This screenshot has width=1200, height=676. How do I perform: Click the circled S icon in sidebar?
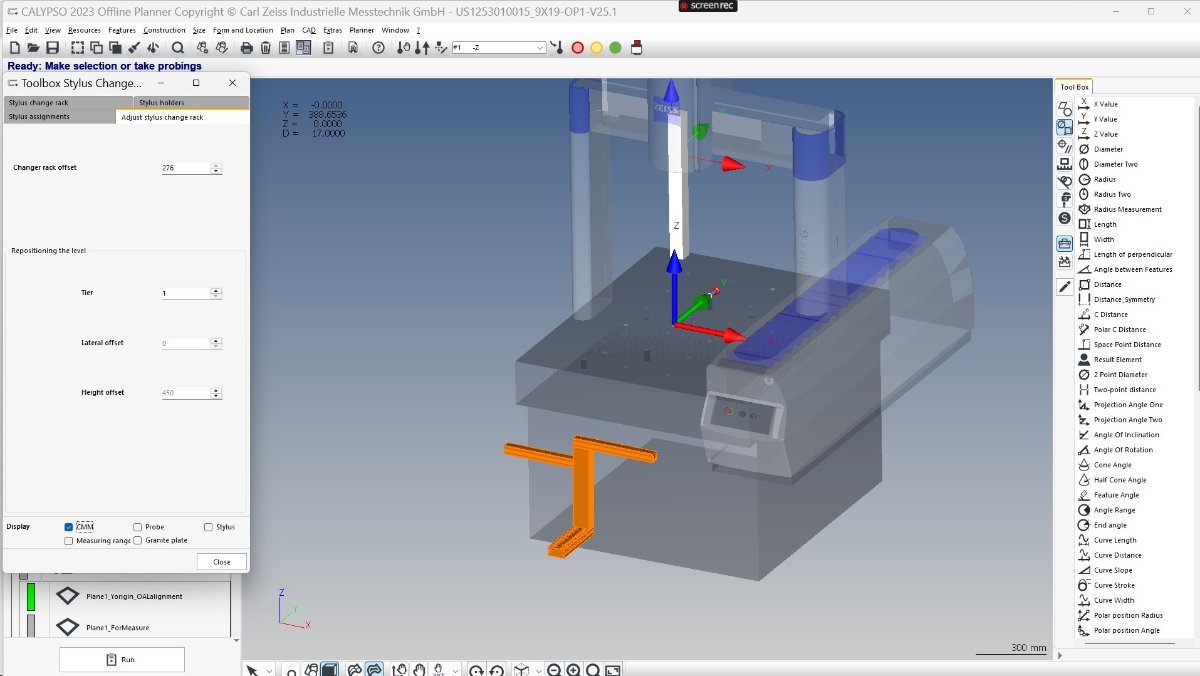(1064, 218)
